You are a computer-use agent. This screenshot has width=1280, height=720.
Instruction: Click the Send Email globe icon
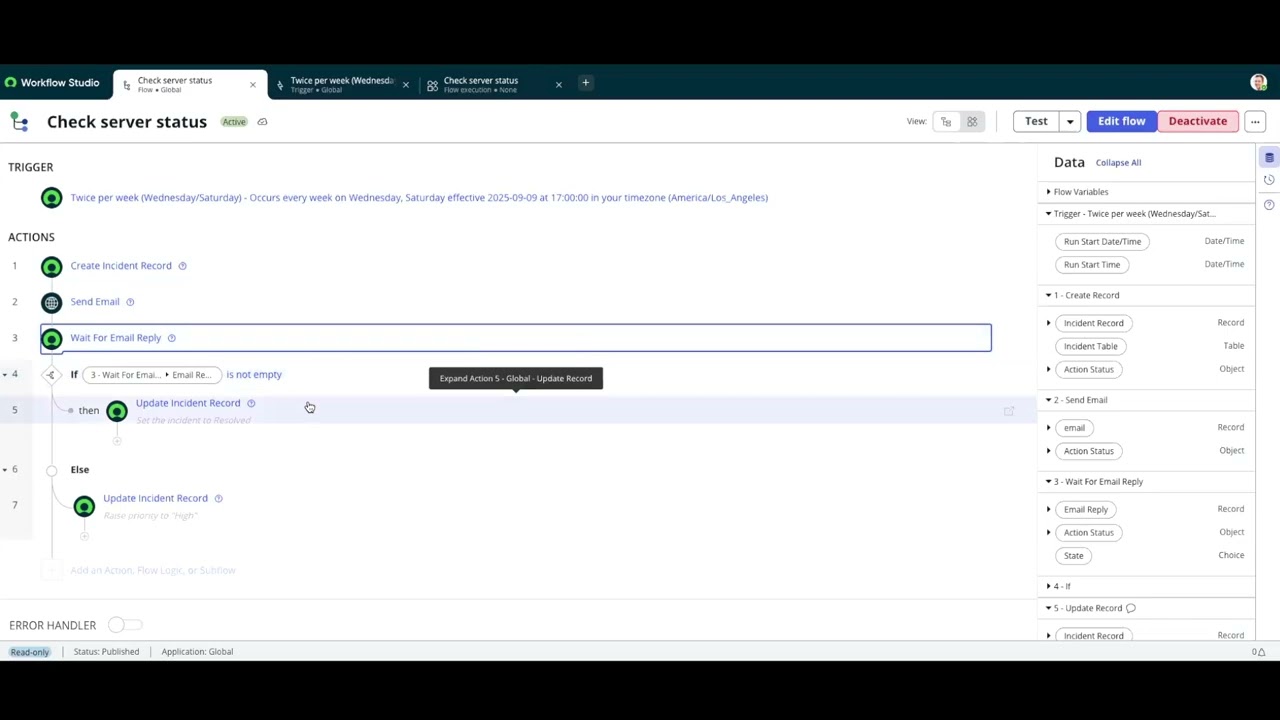coord(51,301)
